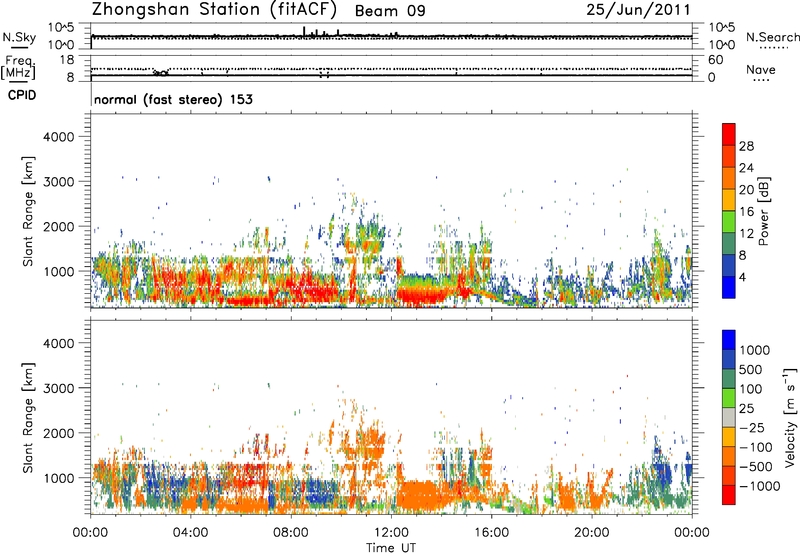The height and width of the screenshot is (554, 800).
Task: Click the N.Search legend label
Action: (x=772, y=37)
